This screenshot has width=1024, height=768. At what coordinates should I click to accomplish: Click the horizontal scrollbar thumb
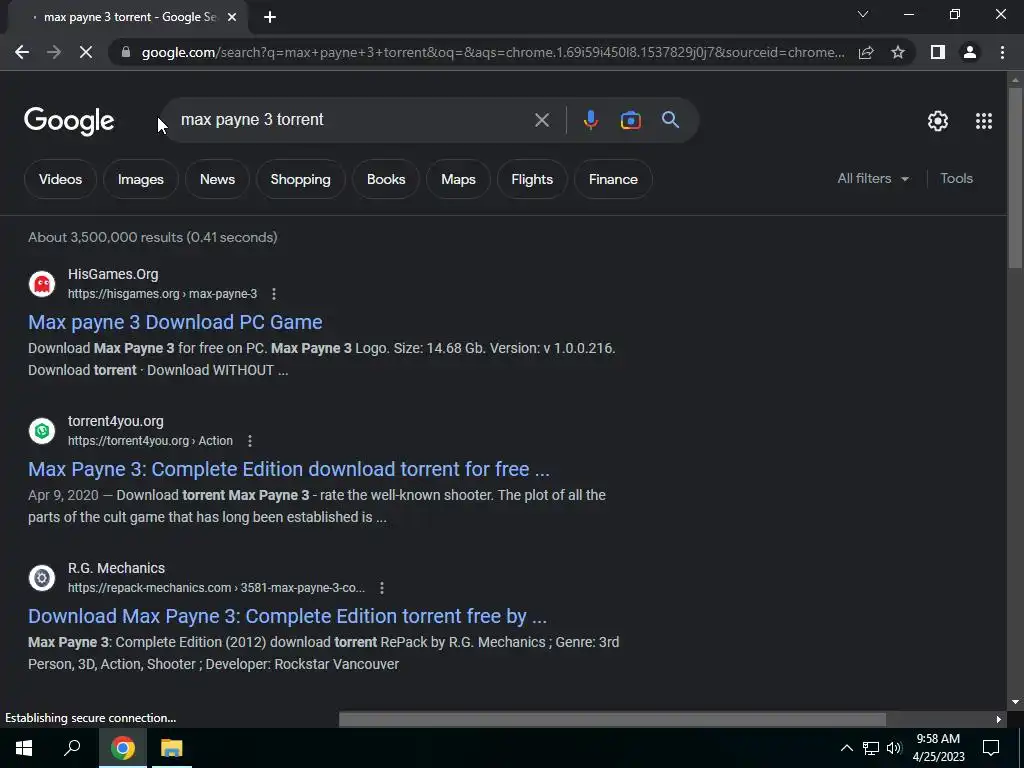click(612, 719)
